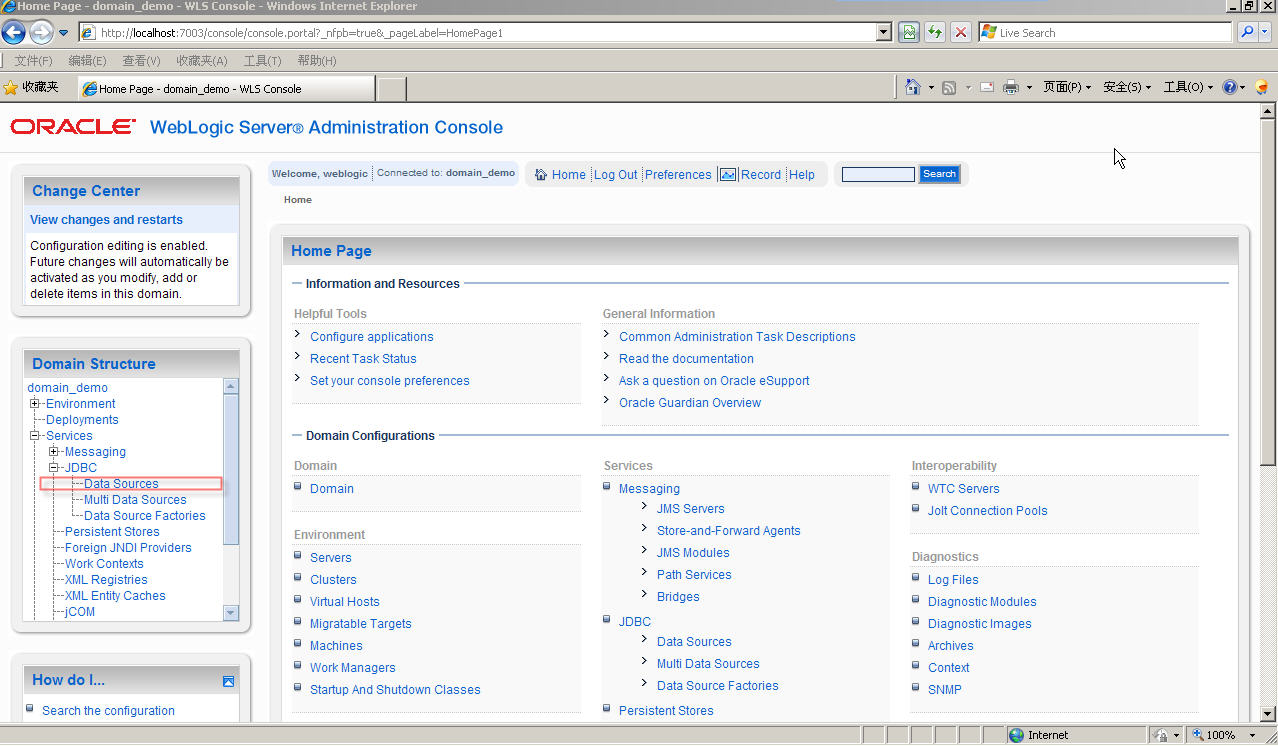This screenshot has width=1278, height=746.
Task: Open the WTC Servers link
Action: tap(963, 489)
